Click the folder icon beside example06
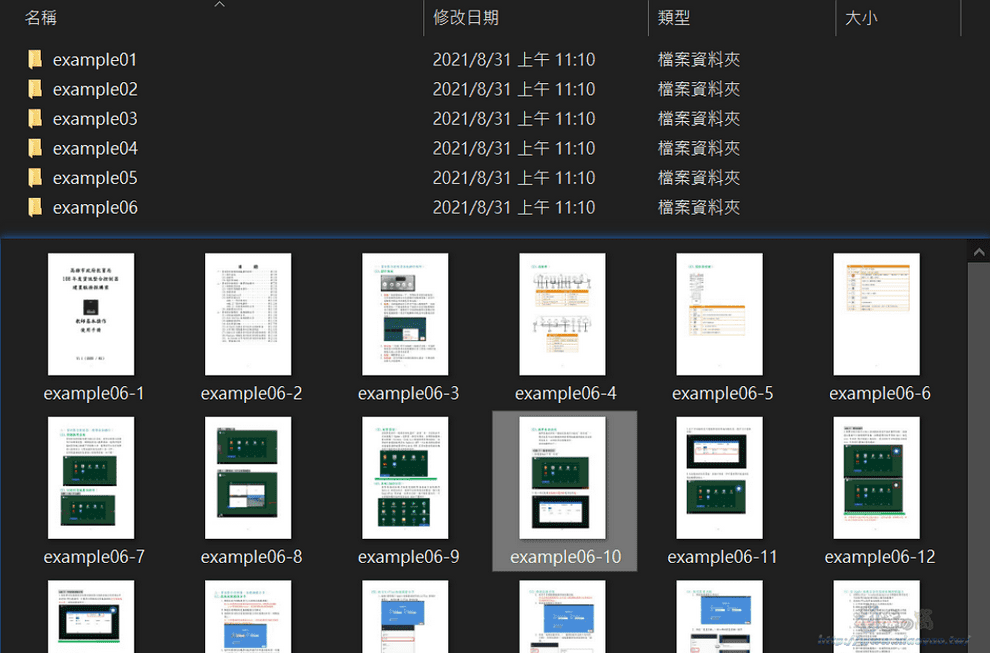 pos(35,207)
